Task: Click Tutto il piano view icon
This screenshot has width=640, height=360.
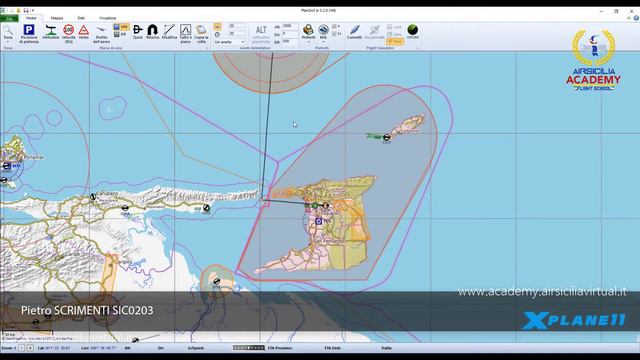Action: [x=185, y=29]
